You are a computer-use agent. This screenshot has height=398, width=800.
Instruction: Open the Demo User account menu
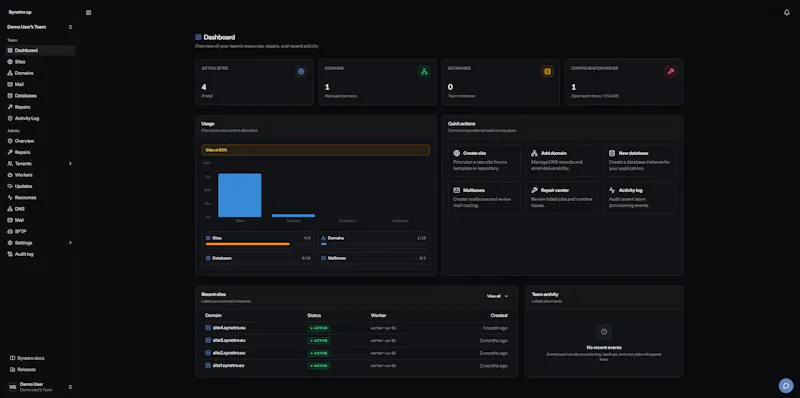coord(40,387)
